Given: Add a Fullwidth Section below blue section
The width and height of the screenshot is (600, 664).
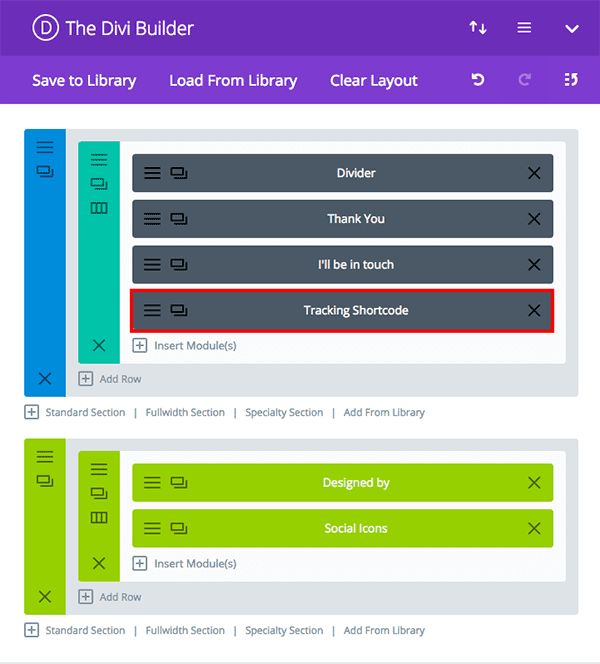Looking at the screenshot, I should coord(185,412).
